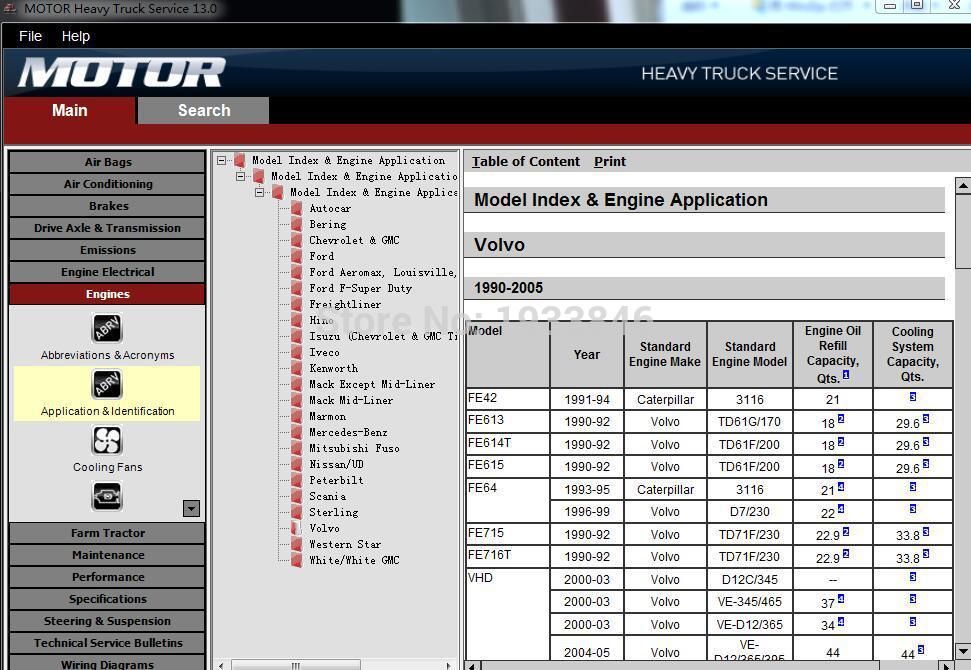Click the red book icon beside Peterbilt
Screen dimensions: 971x670
[x=296, y=480]
